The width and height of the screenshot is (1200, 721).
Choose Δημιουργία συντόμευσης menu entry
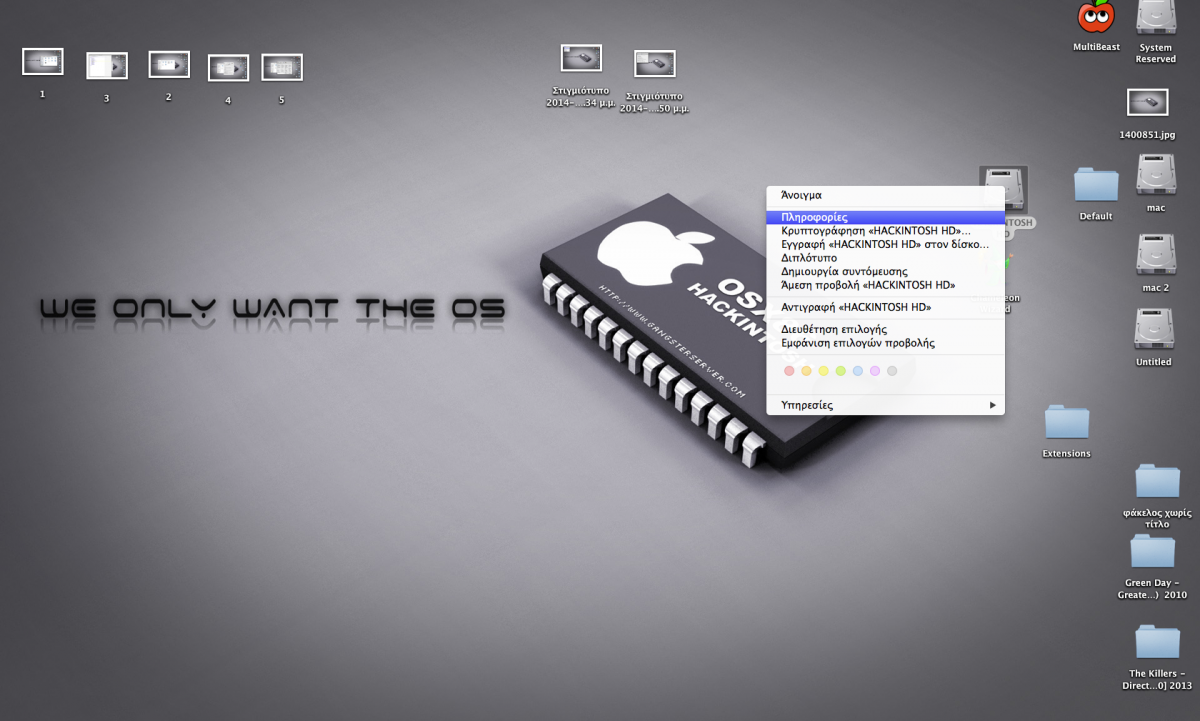pos(886,272)
